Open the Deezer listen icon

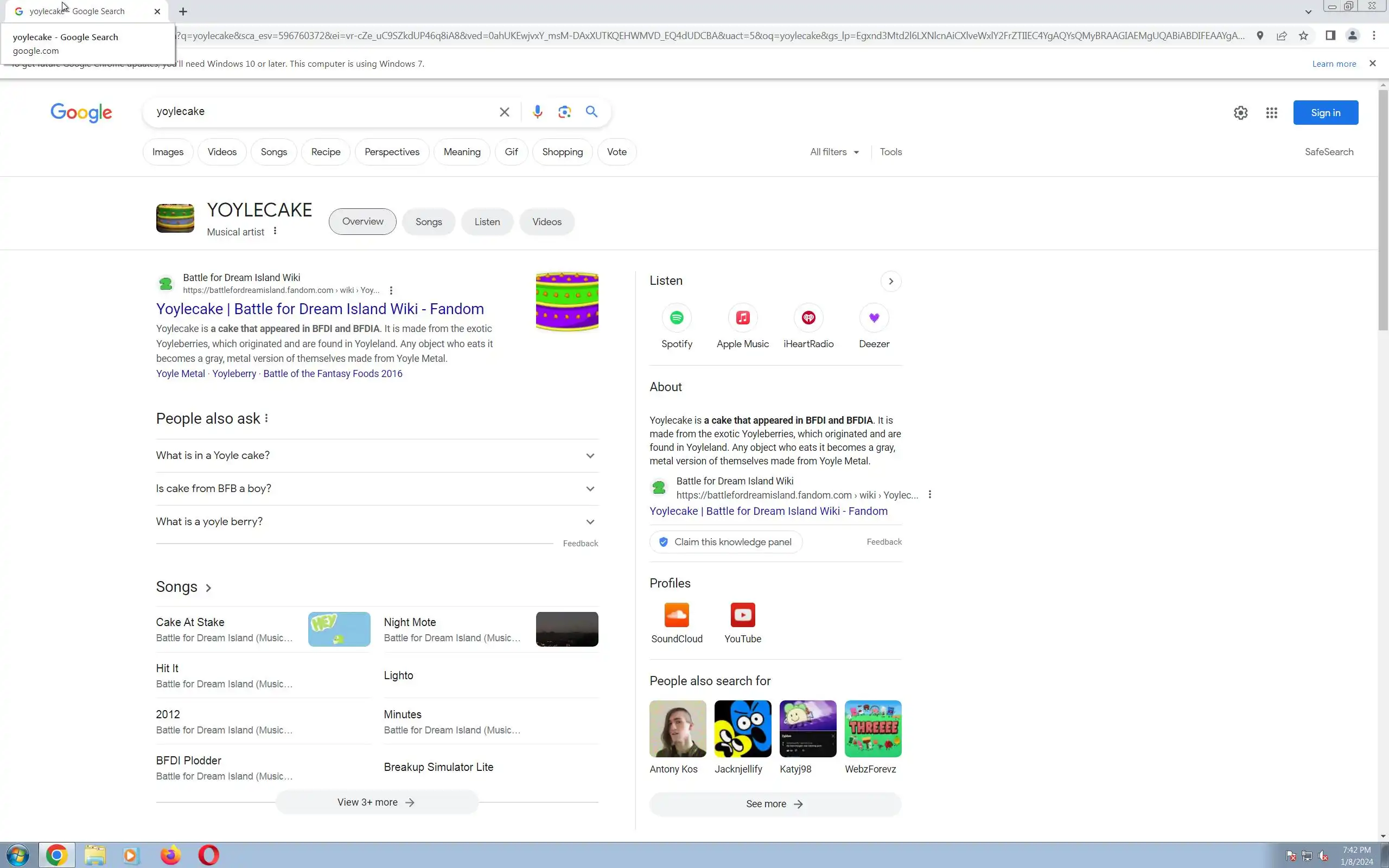pos(874,318)
